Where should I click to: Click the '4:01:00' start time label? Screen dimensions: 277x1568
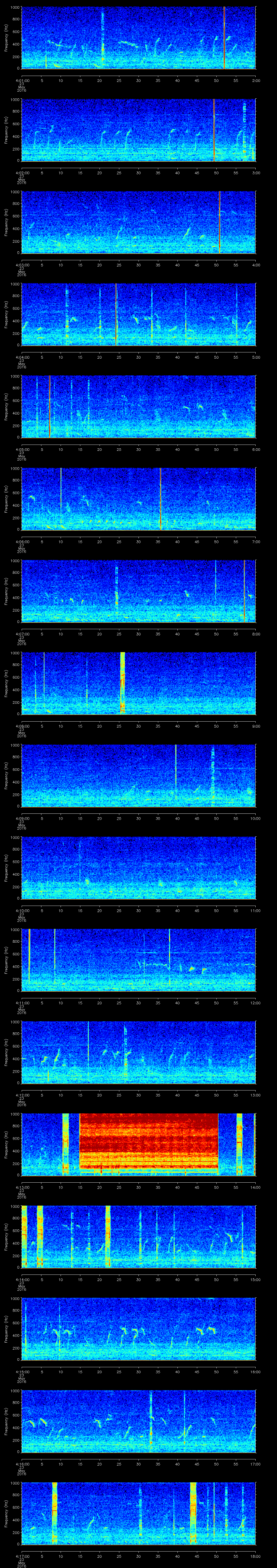[x=22, y=80]
